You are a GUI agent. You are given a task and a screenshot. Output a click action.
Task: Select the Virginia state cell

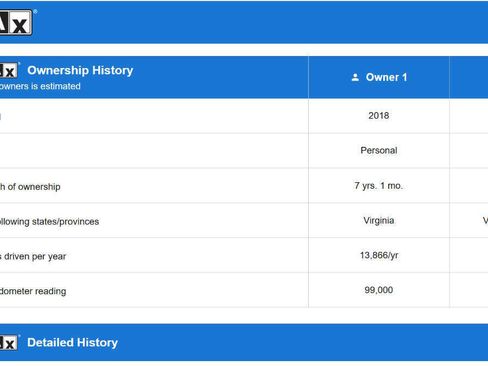click(x=379, y=220)
